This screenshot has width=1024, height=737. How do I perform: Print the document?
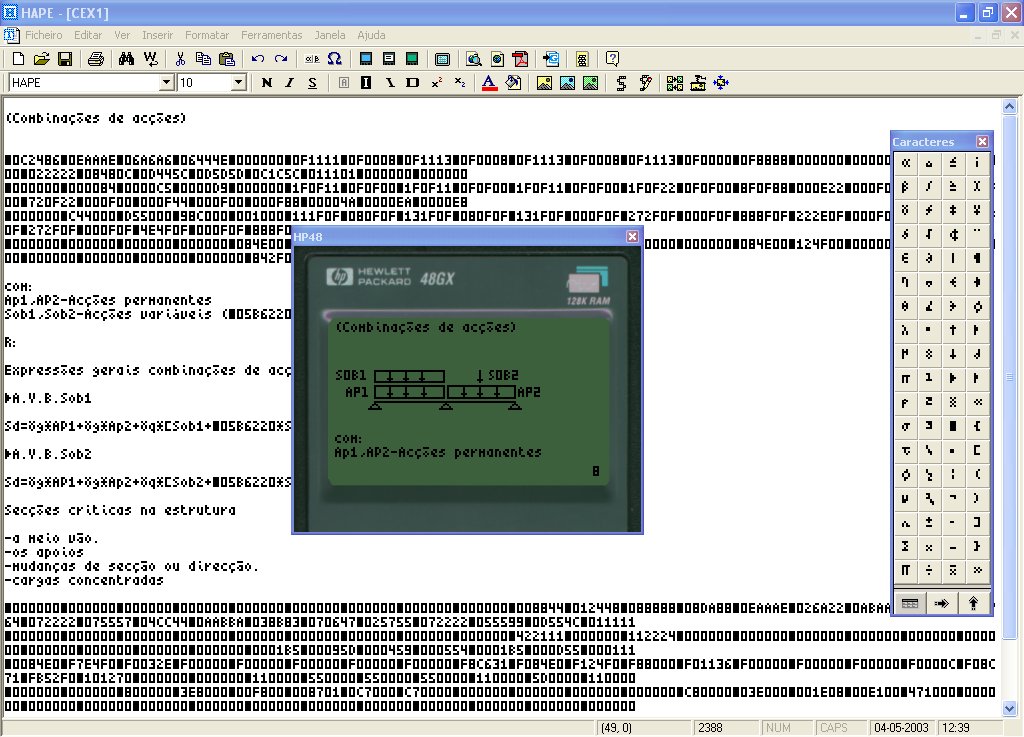point(95,59)
